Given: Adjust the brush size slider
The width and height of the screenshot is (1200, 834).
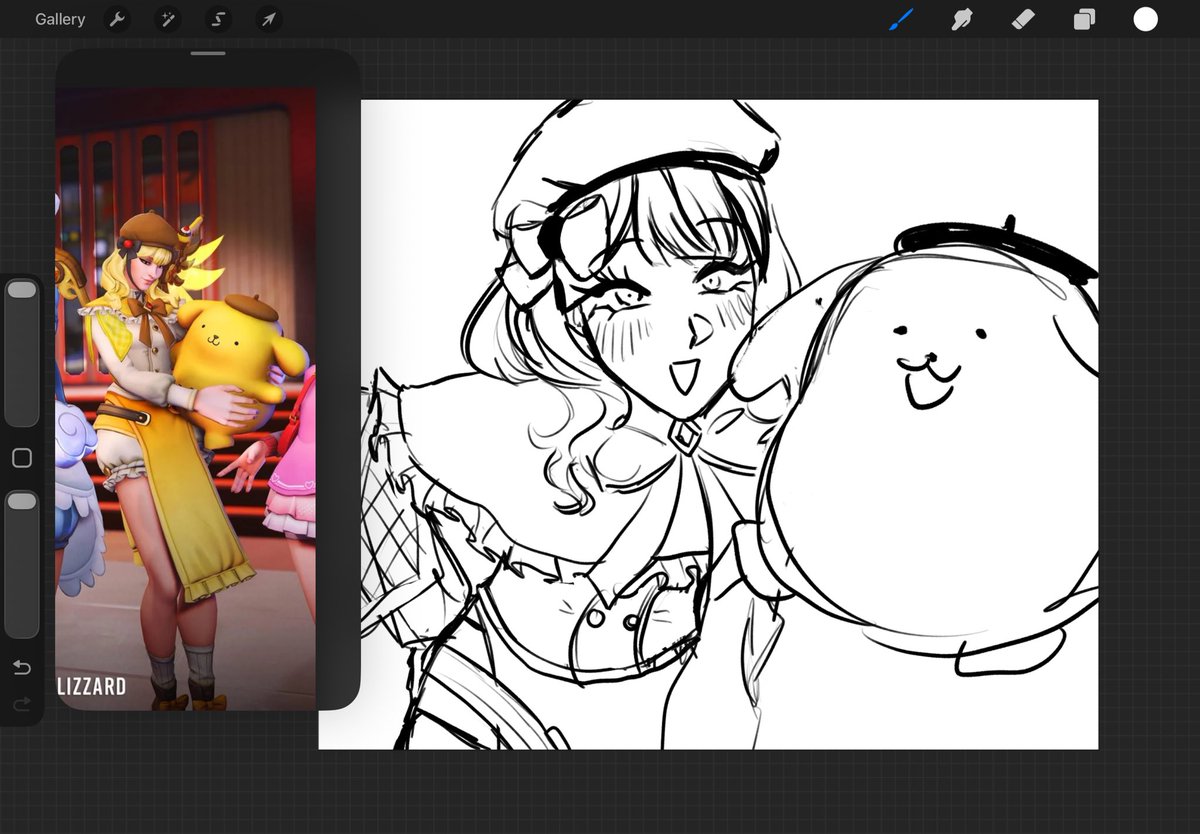Looking at the screenshot, I should coord(22,353).
